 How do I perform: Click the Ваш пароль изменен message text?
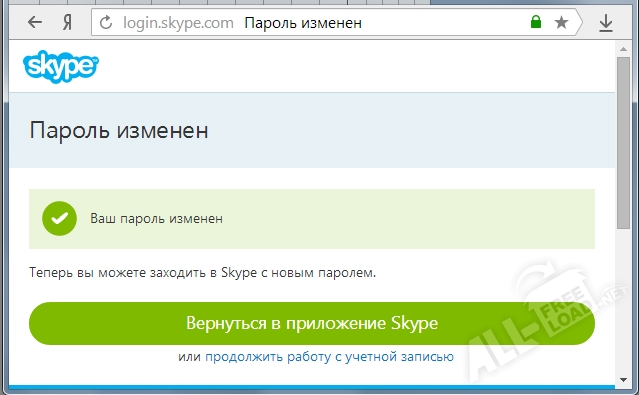tap(156, 218)
